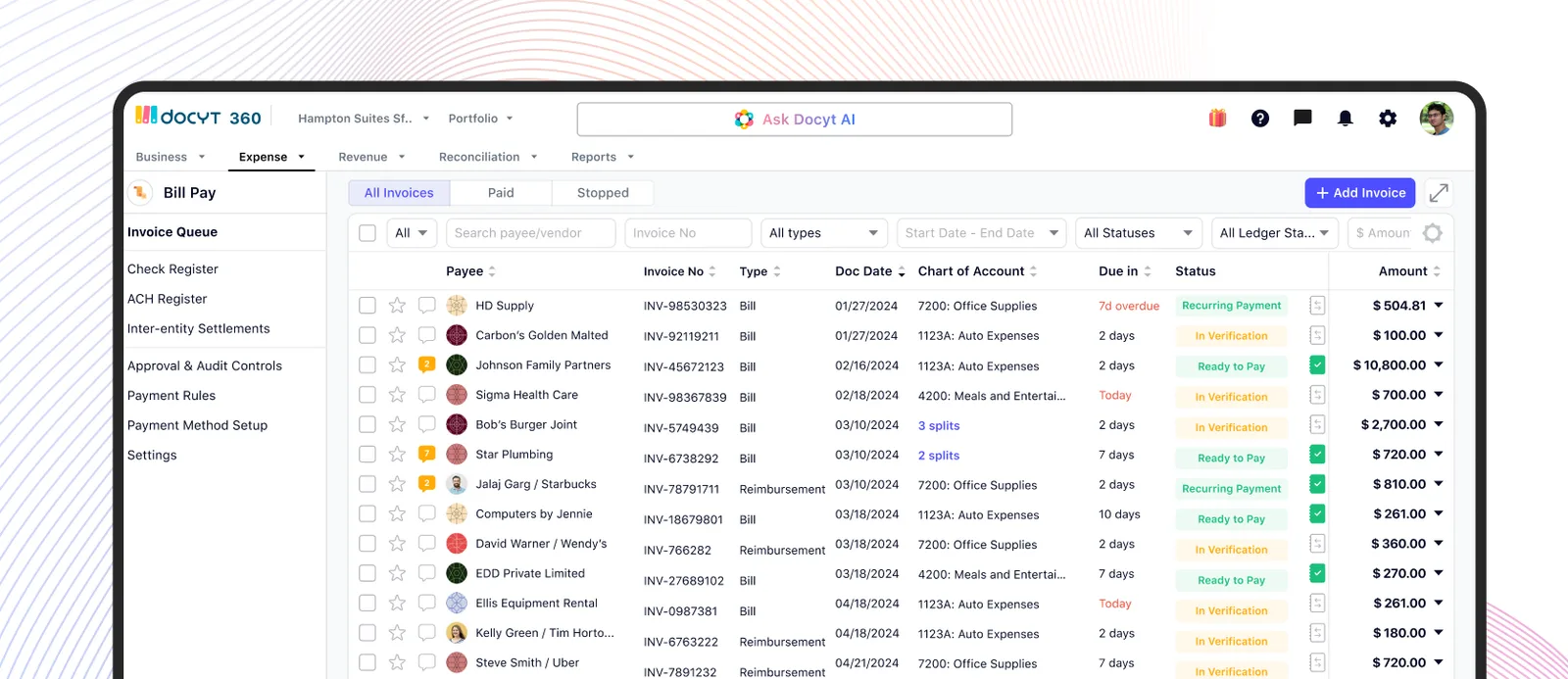Viewport: 1568px width, 679px height.
Task: Open the Revenue menu
Action: [371, 157]
